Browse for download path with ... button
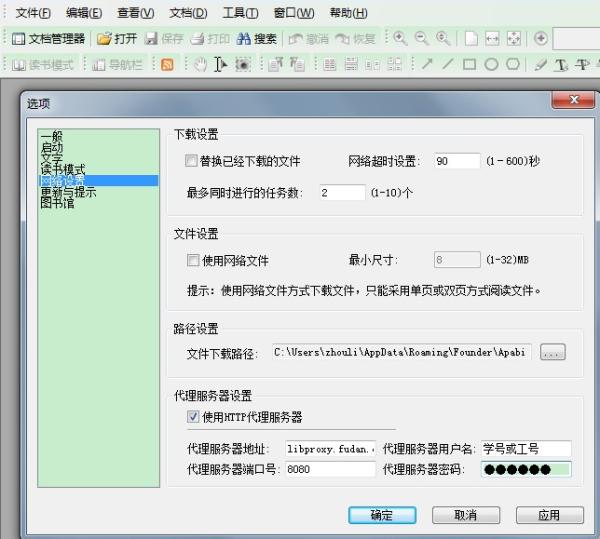600x539 pixels. point(553,352)
